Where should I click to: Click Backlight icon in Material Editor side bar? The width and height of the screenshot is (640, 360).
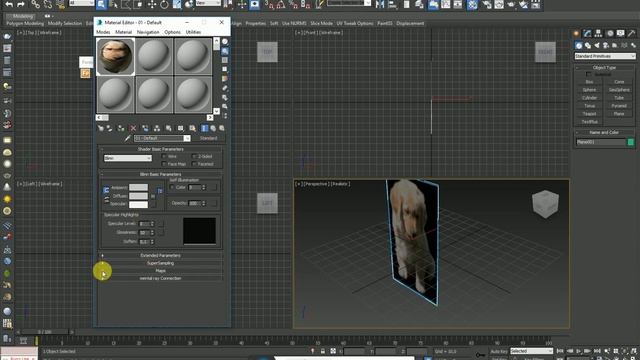click(x=225, y=51)
